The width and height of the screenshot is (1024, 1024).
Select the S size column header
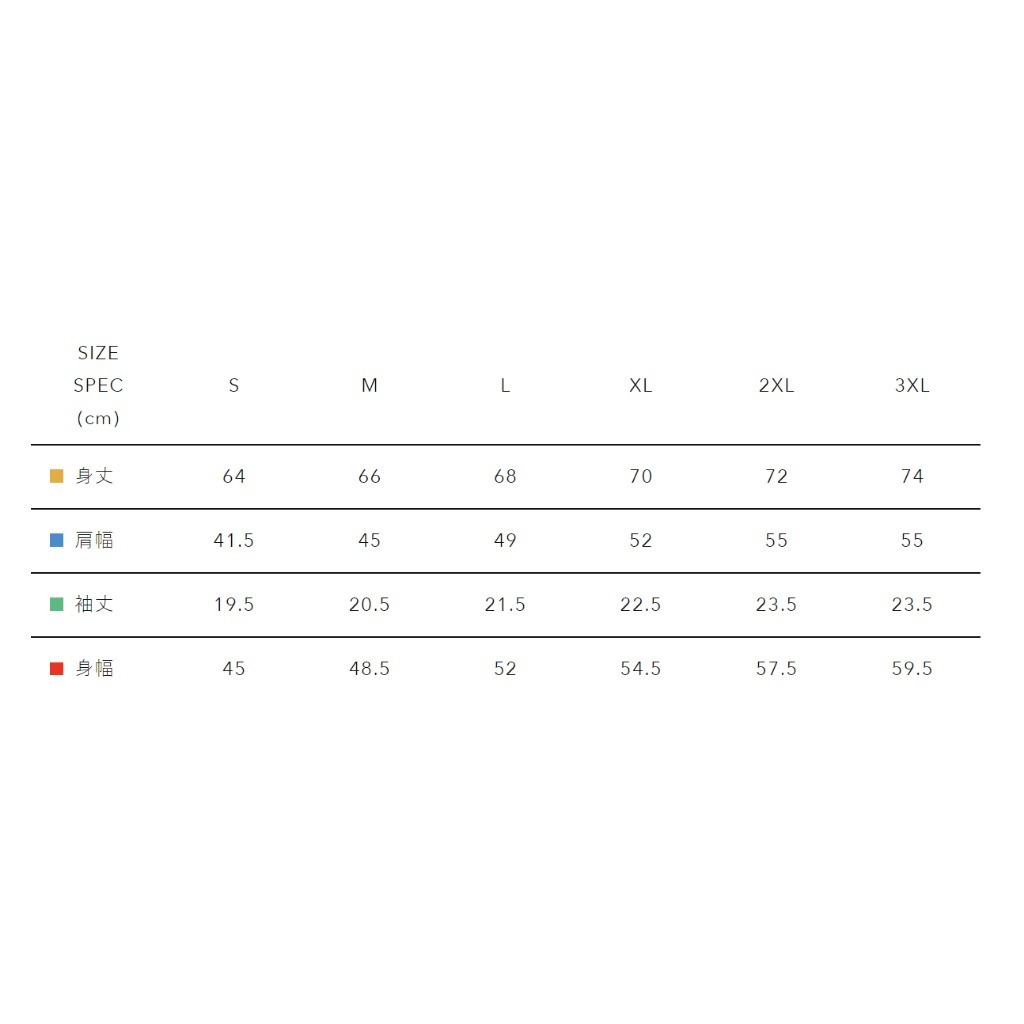(x=234, y=386)
